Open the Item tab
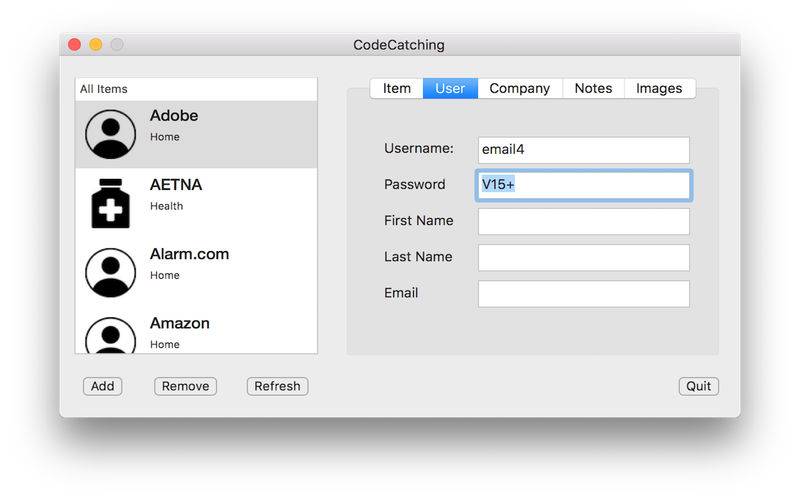This screenshot has height=500, width=800. point(396,88)
